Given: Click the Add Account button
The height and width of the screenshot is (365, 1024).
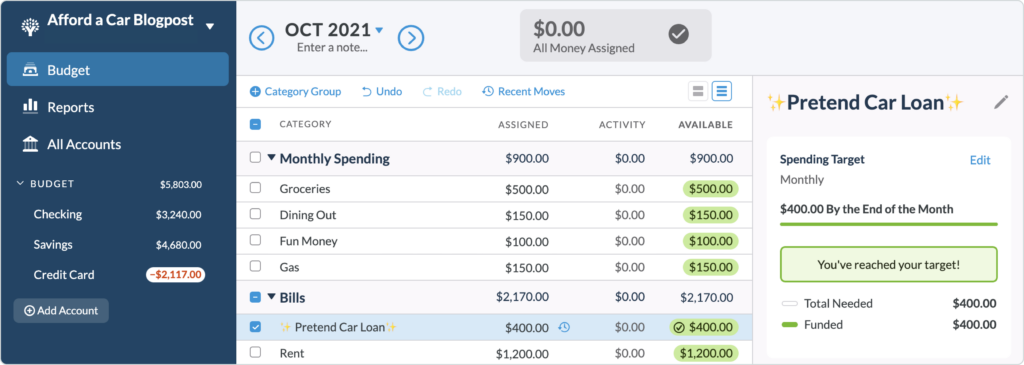Looking at the screenshot, I should tap(61, 311).
